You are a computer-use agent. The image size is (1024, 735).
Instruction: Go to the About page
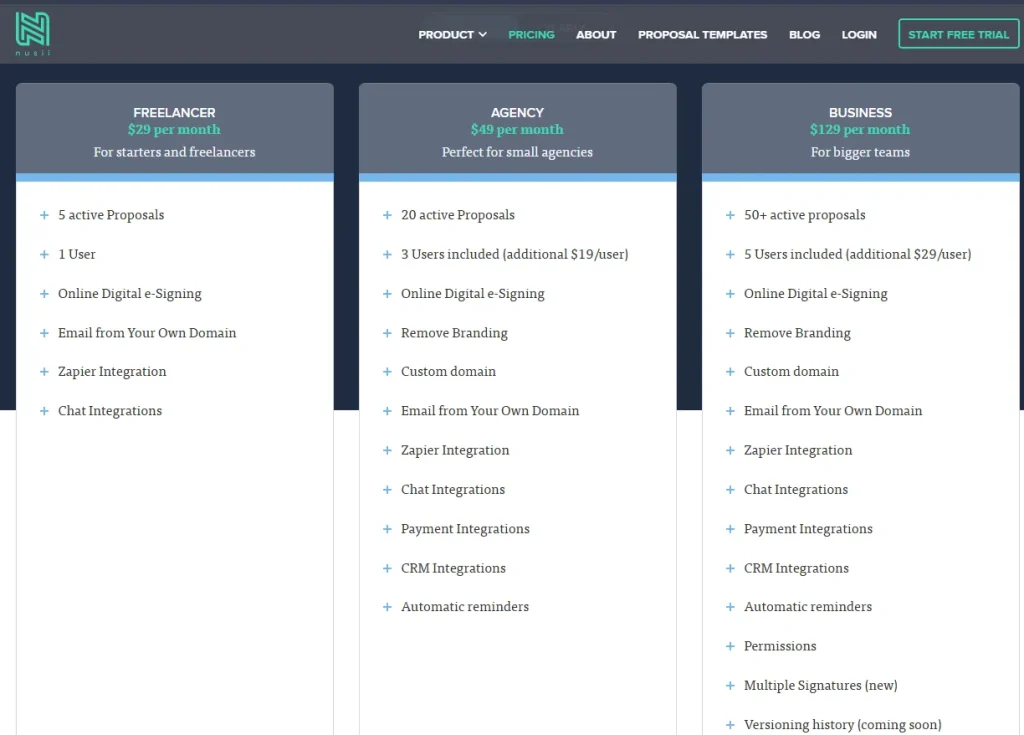tap(596, 35)
